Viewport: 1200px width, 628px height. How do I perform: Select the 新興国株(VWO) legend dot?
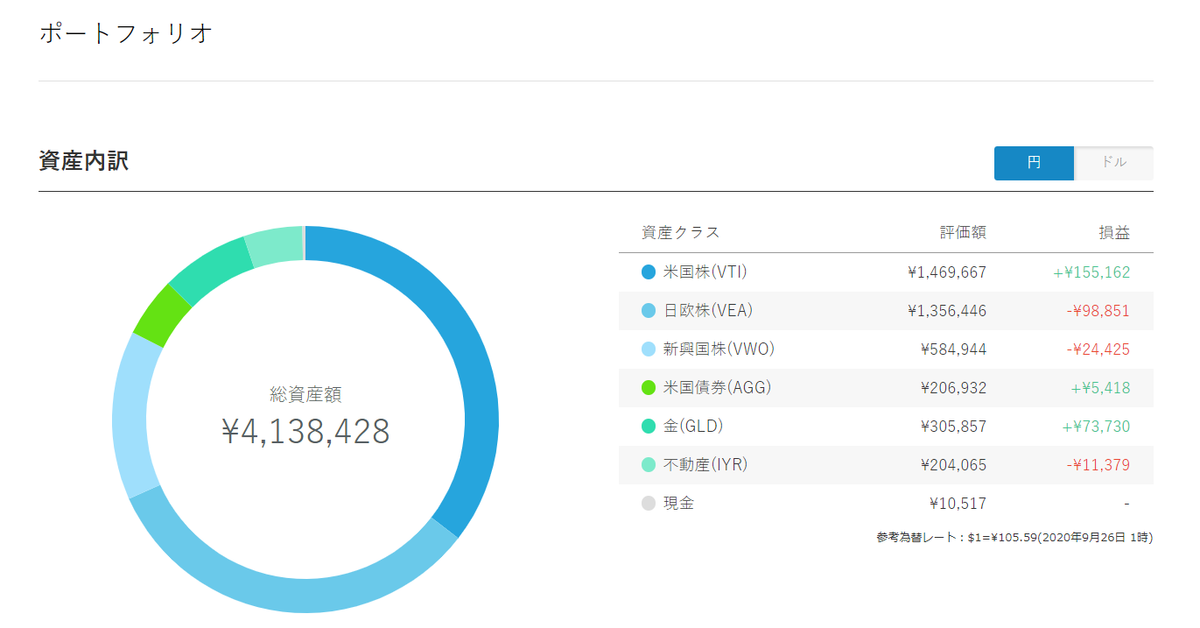point(648,349)
